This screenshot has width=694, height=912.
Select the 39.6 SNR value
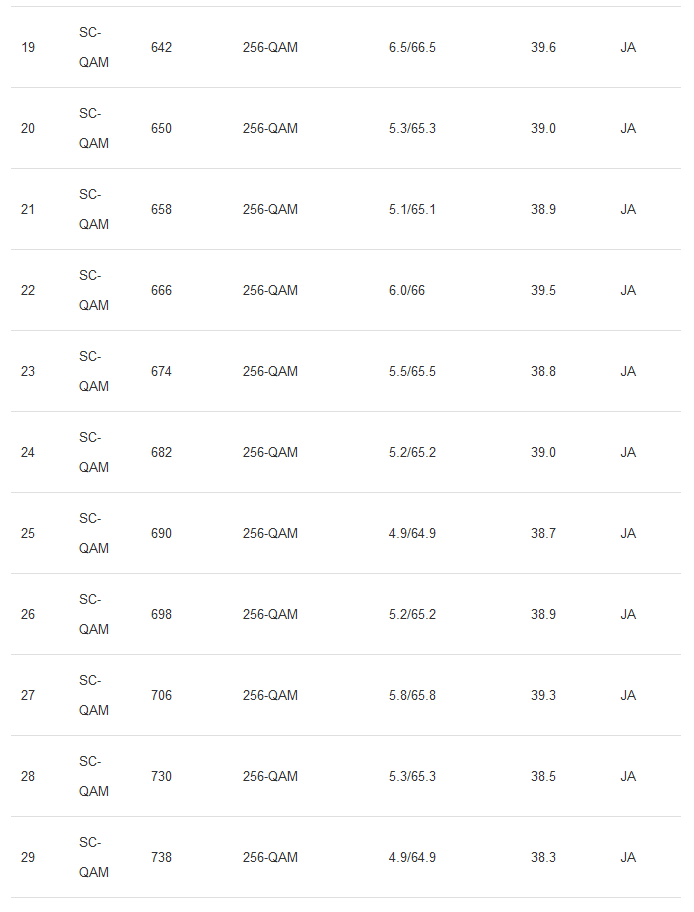543,47
